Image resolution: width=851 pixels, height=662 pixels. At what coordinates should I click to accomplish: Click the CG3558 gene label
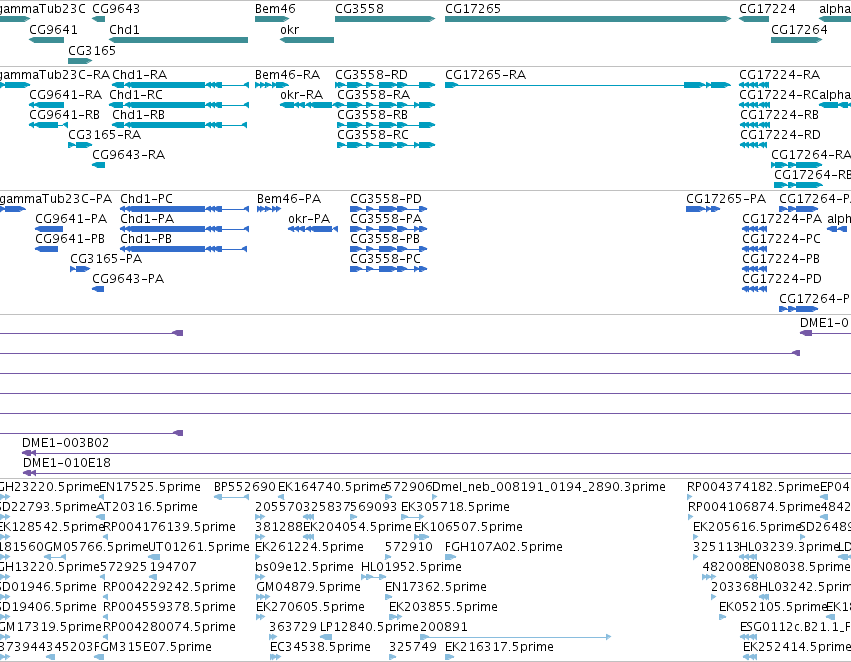[x=359, y=9]
